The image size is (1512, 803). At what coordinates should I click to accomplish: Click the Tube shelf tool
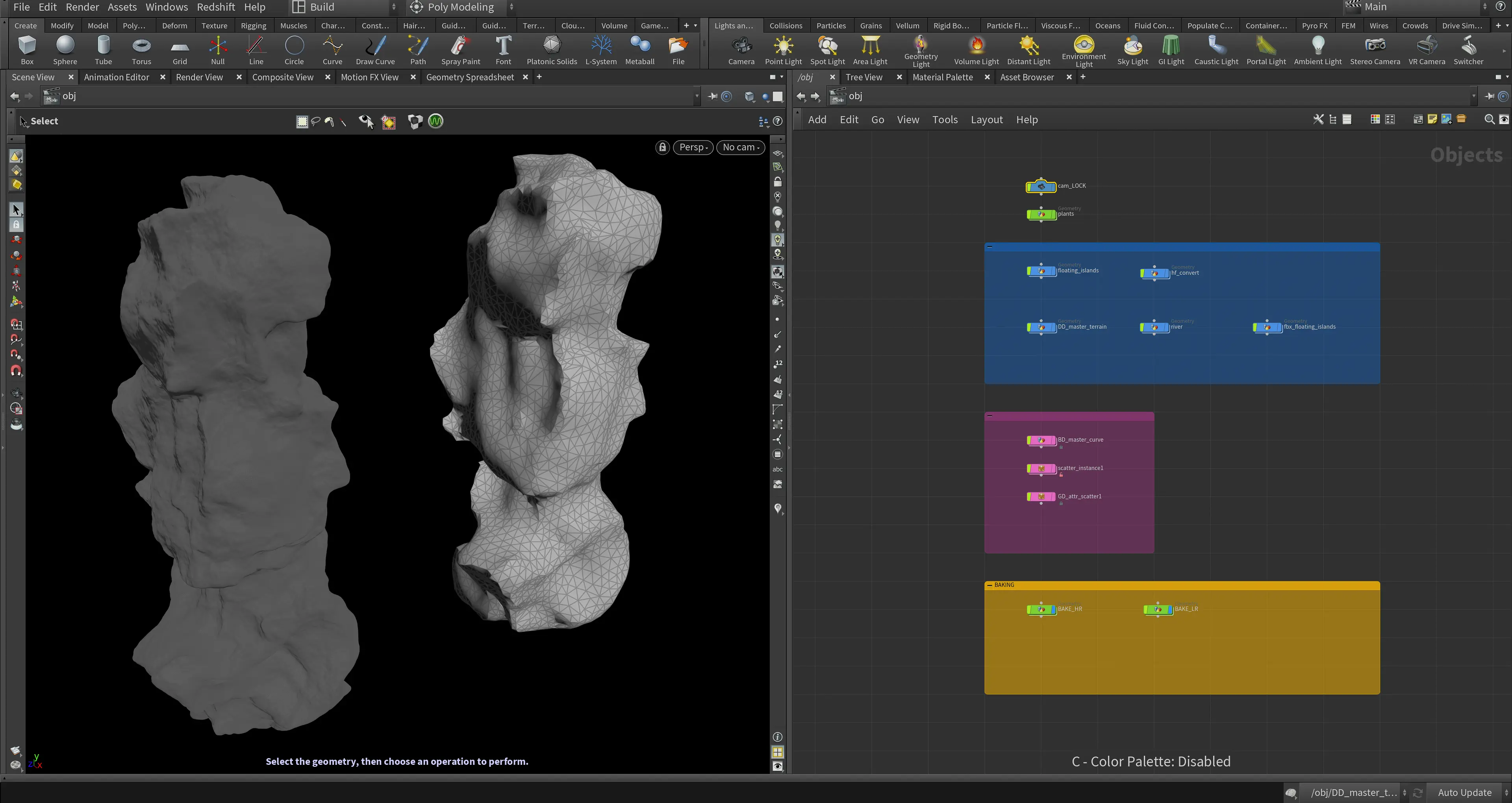tap(103, 50)
